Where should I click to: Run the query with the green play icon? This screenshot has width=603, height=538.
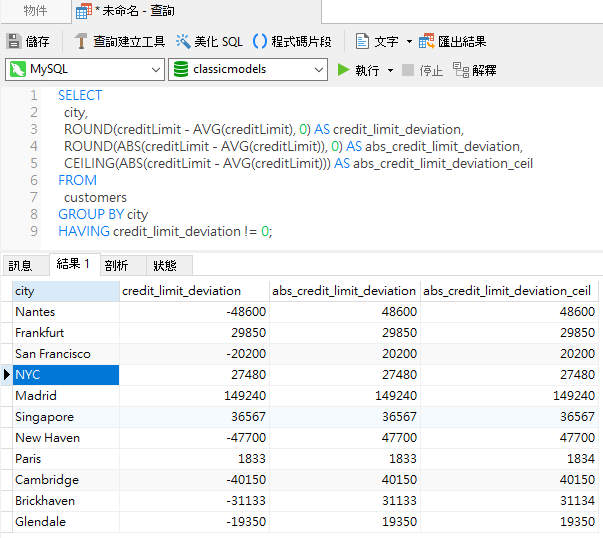click(x=344, y=70)
